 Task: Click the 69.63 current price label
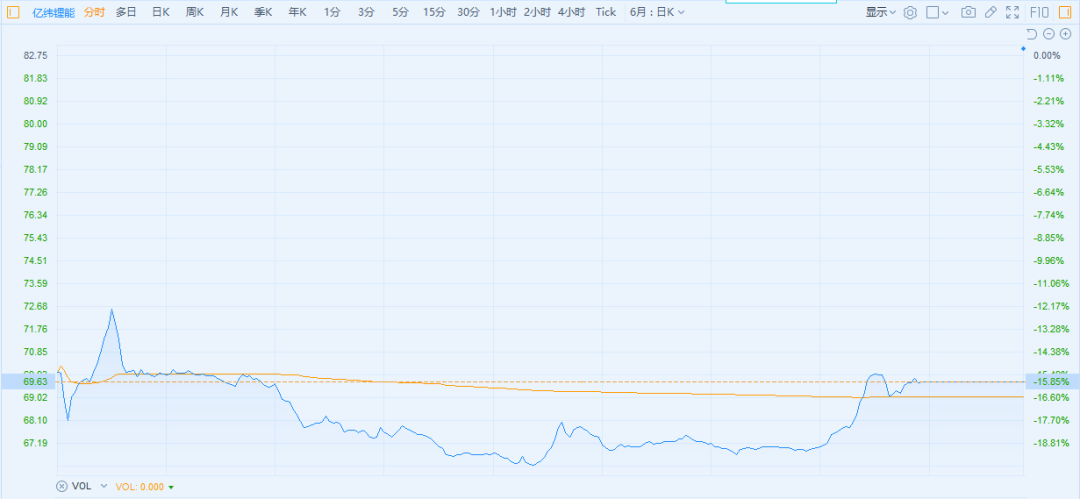35,381
